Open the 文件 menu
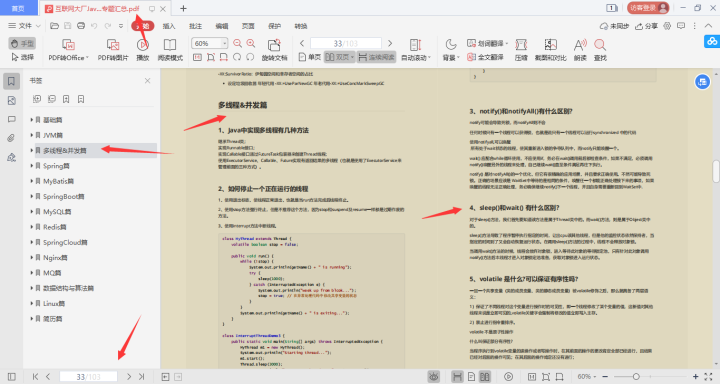Viewport: 720px width, 384px height. point(24,26)
